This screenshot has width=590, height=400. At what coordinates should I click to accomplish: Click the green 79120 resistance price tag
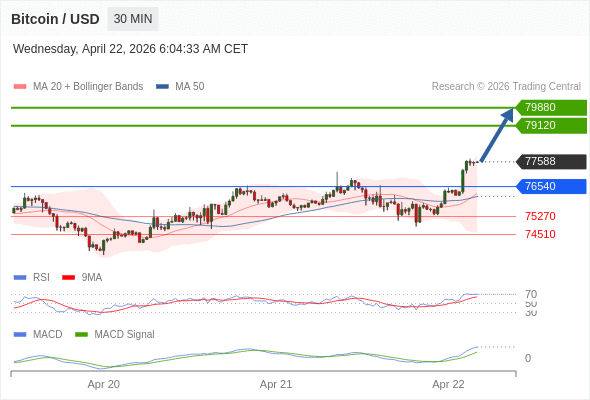click(x=551, y=125)
